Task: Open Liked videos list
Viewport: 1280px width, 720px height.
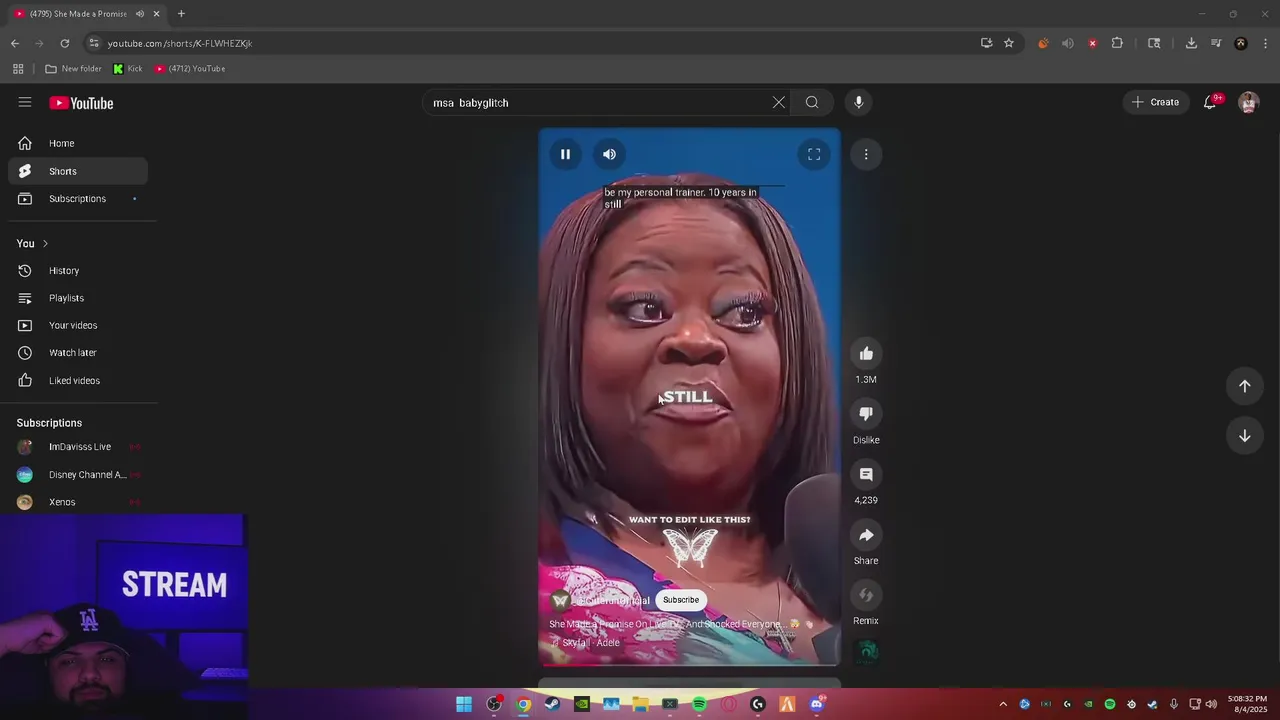Action: point(78,380)
